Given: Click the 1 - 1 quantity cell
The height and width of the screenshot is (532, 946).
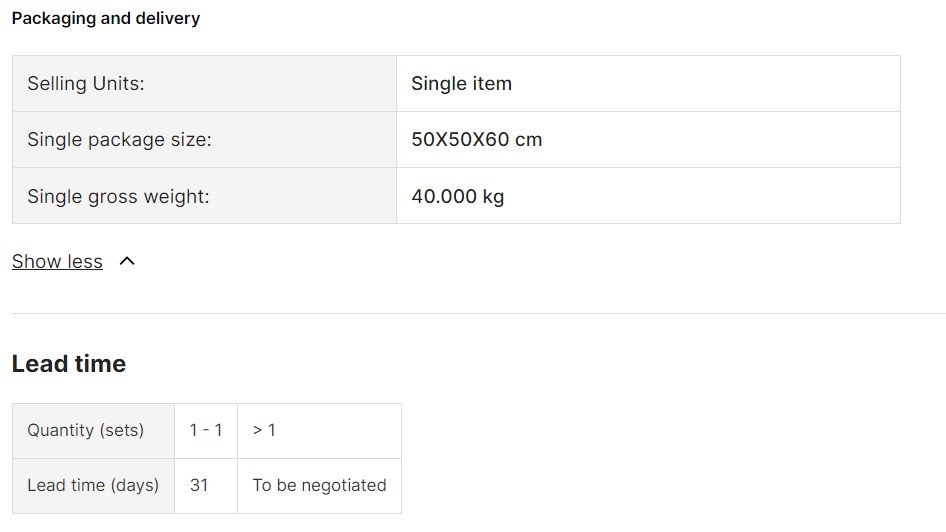Looking at the screenshot, I should (206, 431).
